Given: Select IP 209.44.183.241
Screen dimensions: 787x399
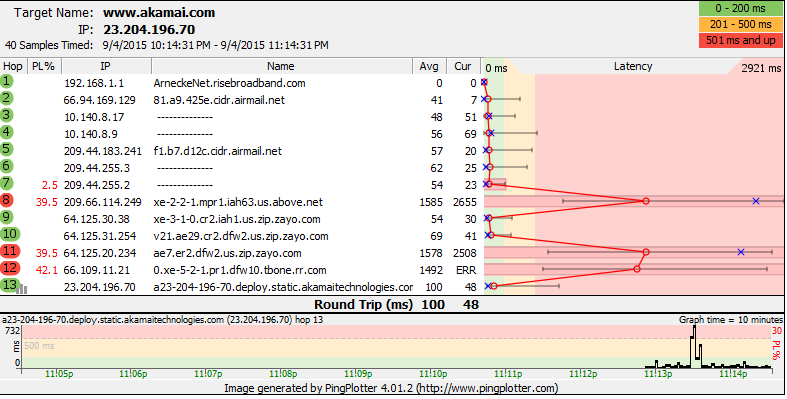Looking at the screenshot, I should click(x=103, y=152).
